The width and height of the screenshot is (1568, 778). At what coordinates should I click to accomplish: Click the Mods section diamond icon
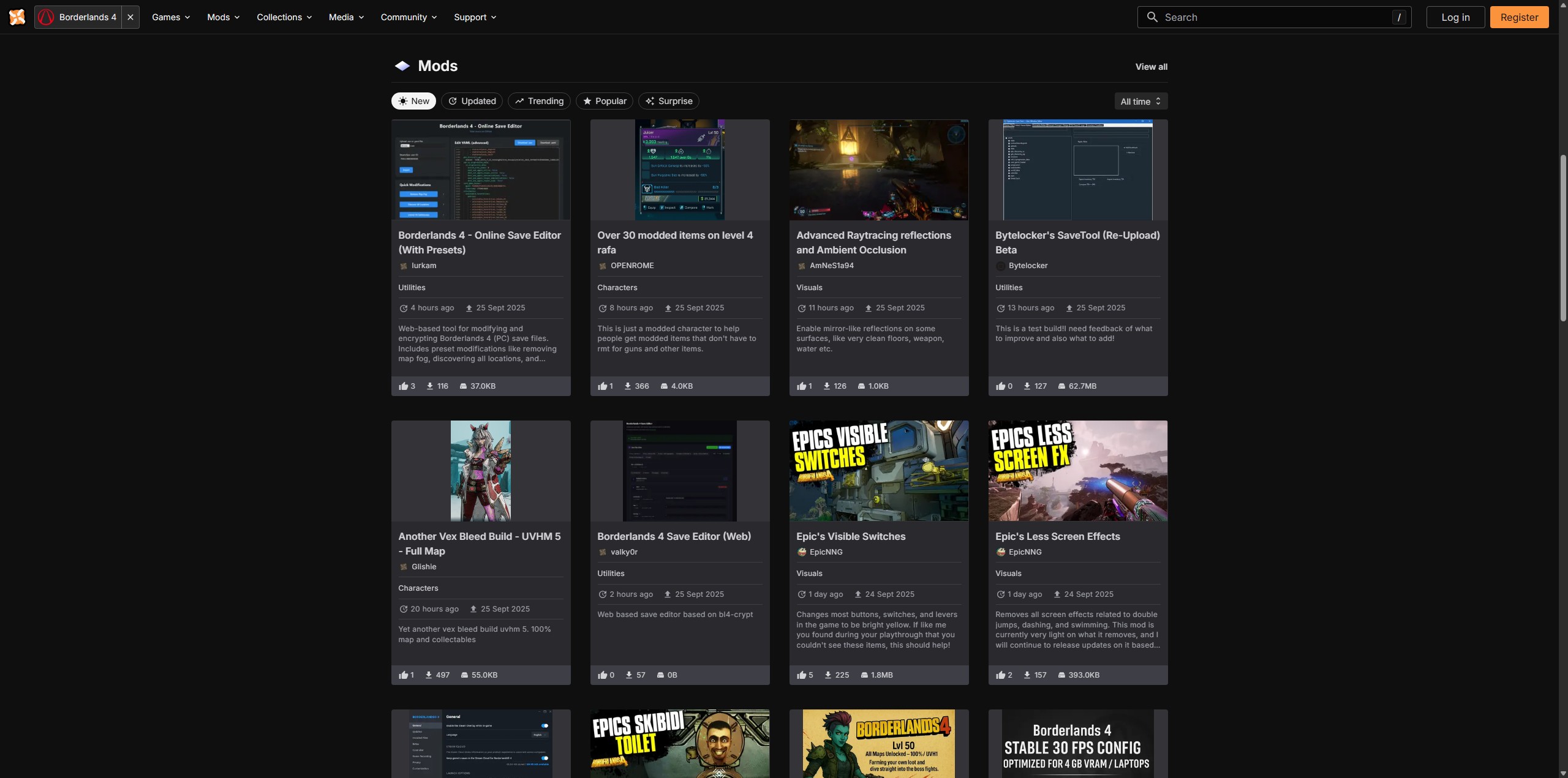(x=402, y=66)
